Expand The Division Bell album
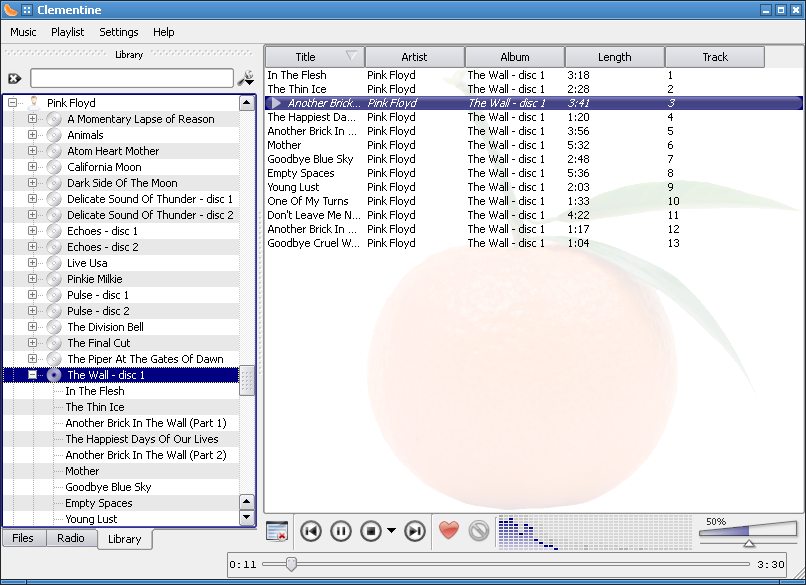The image size is (806, 585). [32, 326]
